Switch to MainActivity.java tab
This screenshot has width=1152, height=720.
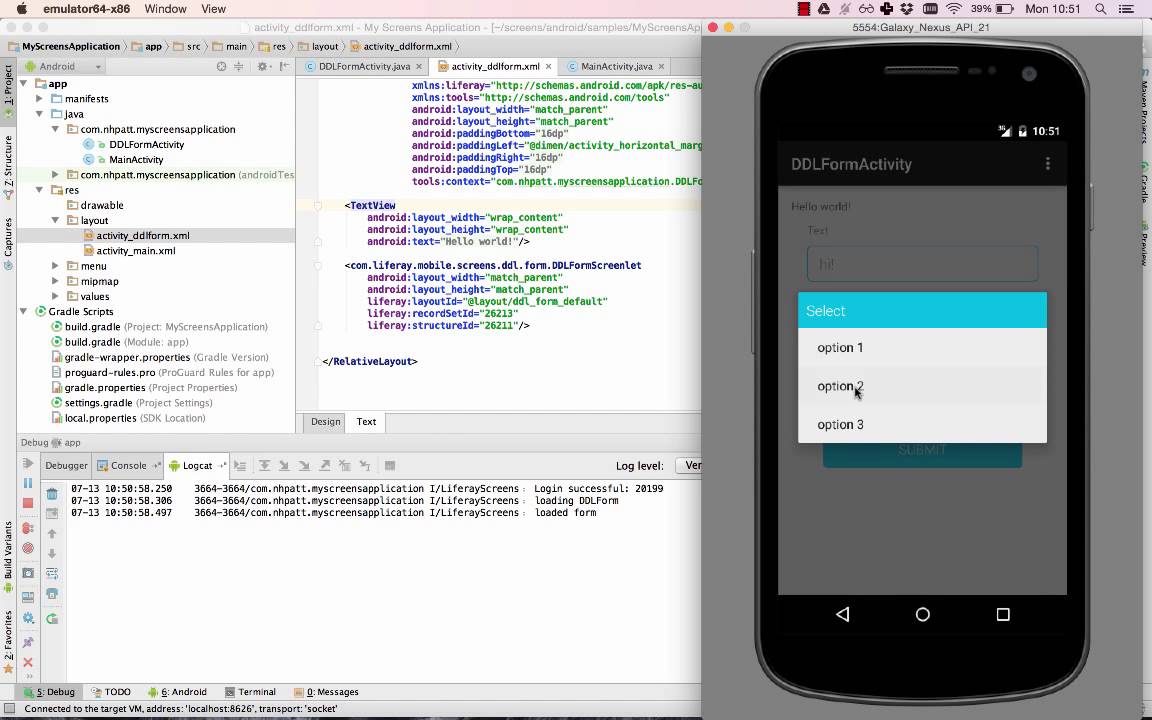point(616,66)
